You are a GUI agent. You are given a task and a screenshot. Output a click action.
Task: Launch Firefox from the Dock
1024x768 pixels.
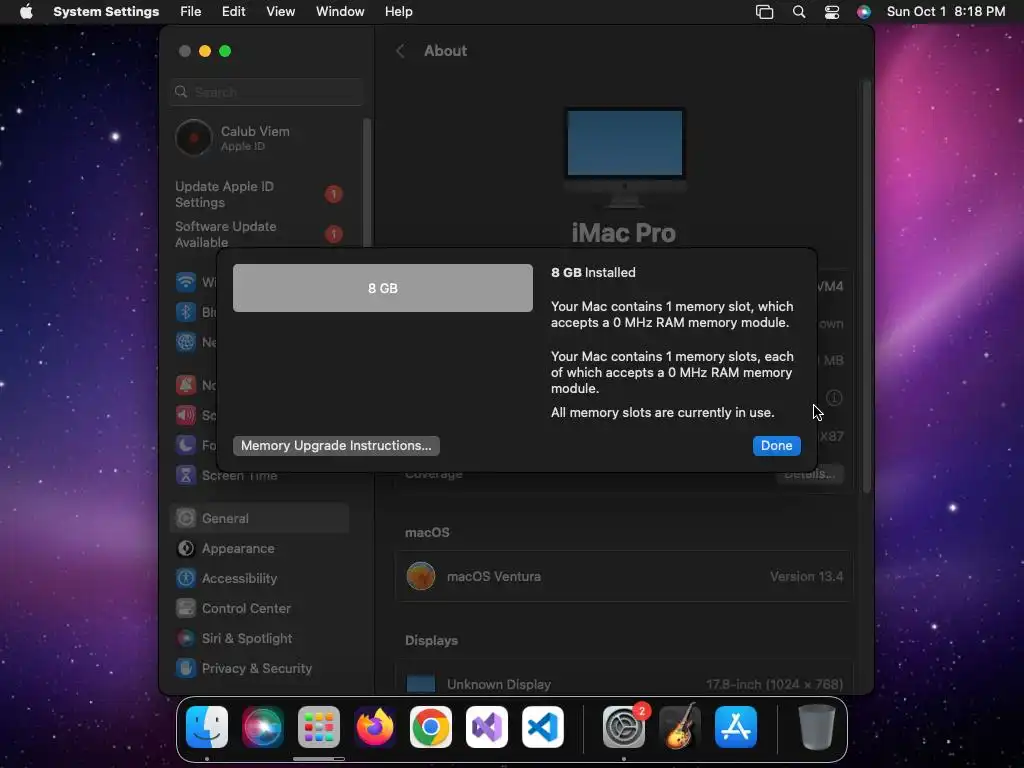375,727
